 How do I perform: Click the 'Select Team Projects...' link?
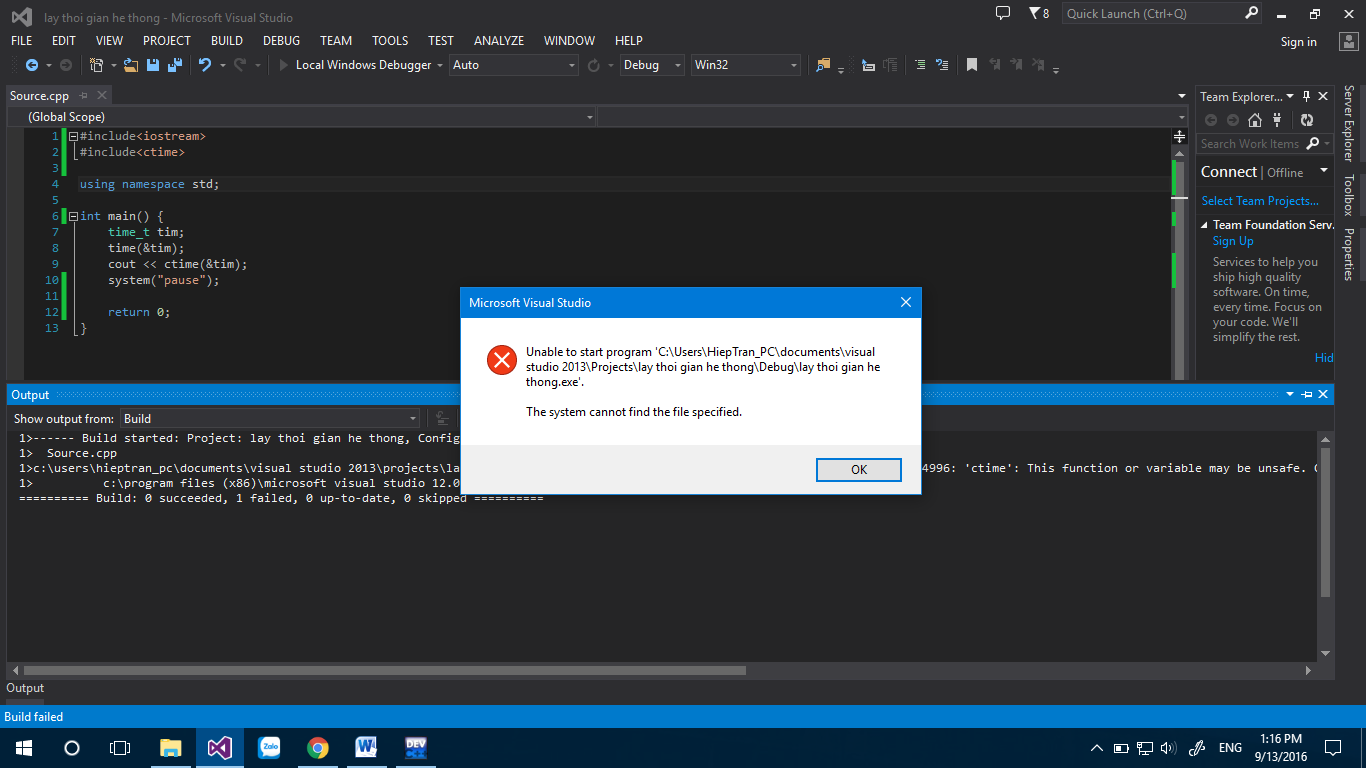pos(1259,201)
